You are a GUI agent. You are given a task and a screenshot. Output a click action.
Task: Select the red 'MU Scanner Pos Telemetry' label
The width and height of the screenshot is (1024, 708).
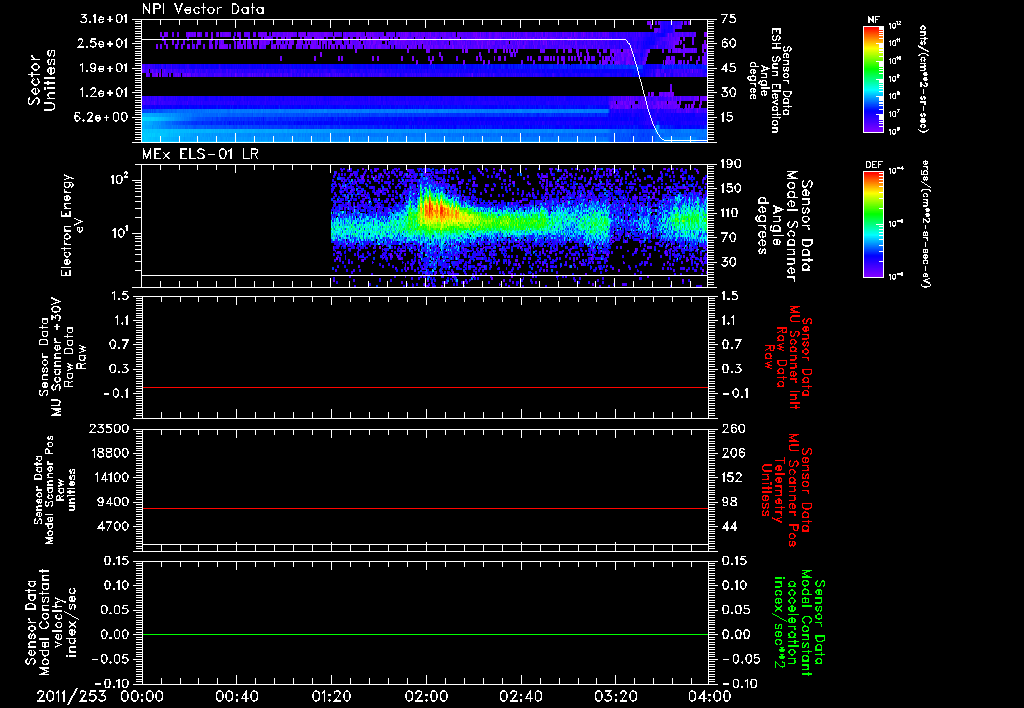[x=787, y=489]
